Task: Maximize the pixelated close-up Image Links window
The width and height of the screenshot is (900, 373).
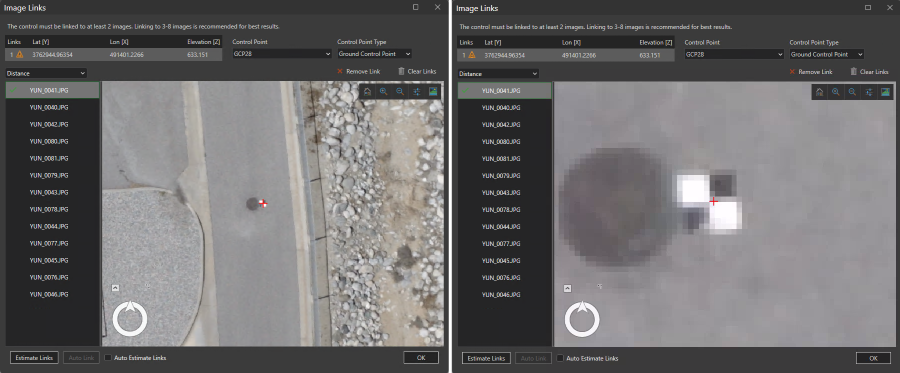Action: tap(868, 7)
